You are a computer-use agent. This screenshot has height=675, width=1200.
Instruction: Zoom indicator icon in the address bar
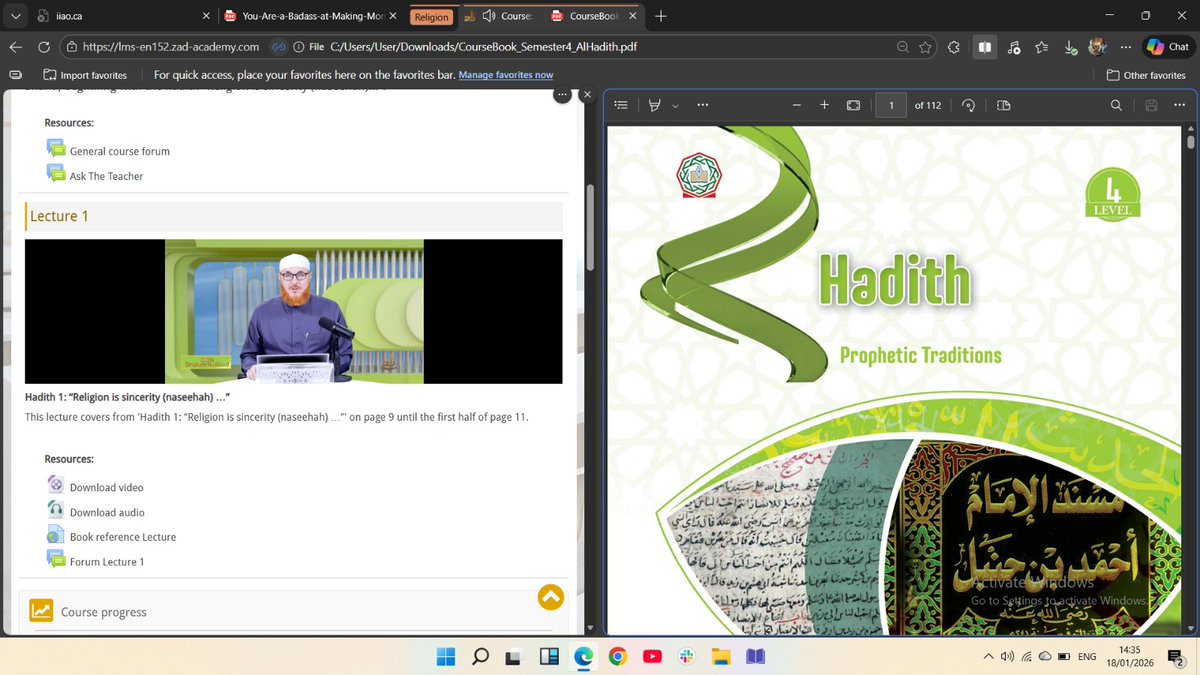903,47
